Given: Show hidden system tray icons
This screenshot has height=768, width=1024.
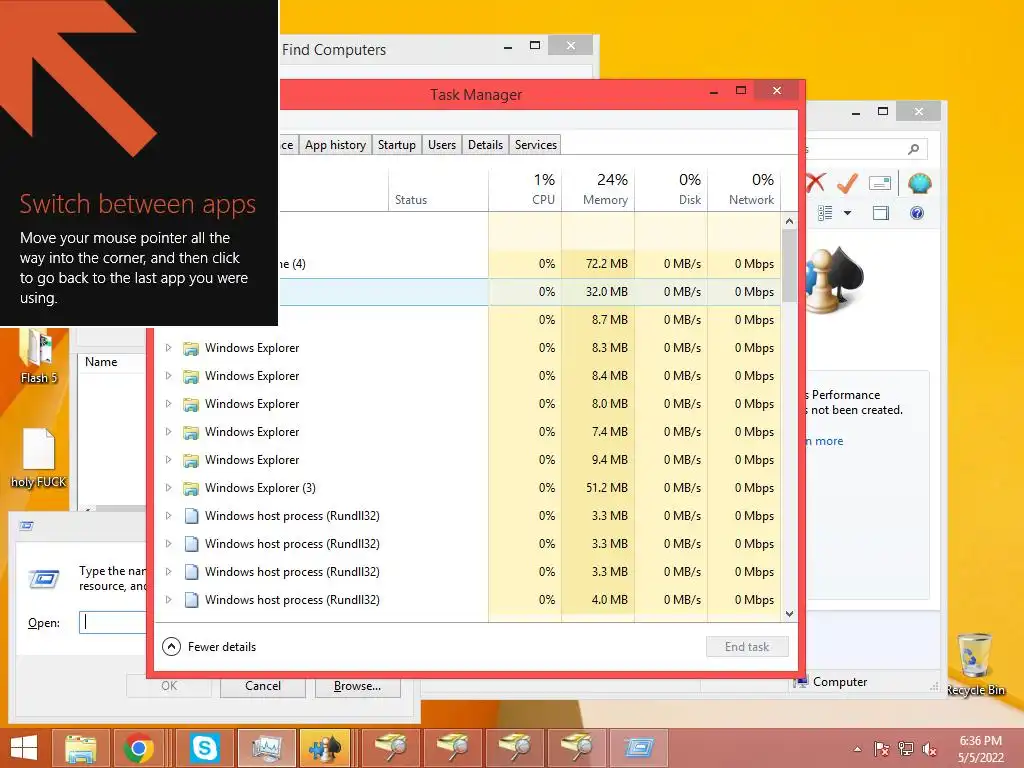Looking at the screenshot, I should coord(857,749).
